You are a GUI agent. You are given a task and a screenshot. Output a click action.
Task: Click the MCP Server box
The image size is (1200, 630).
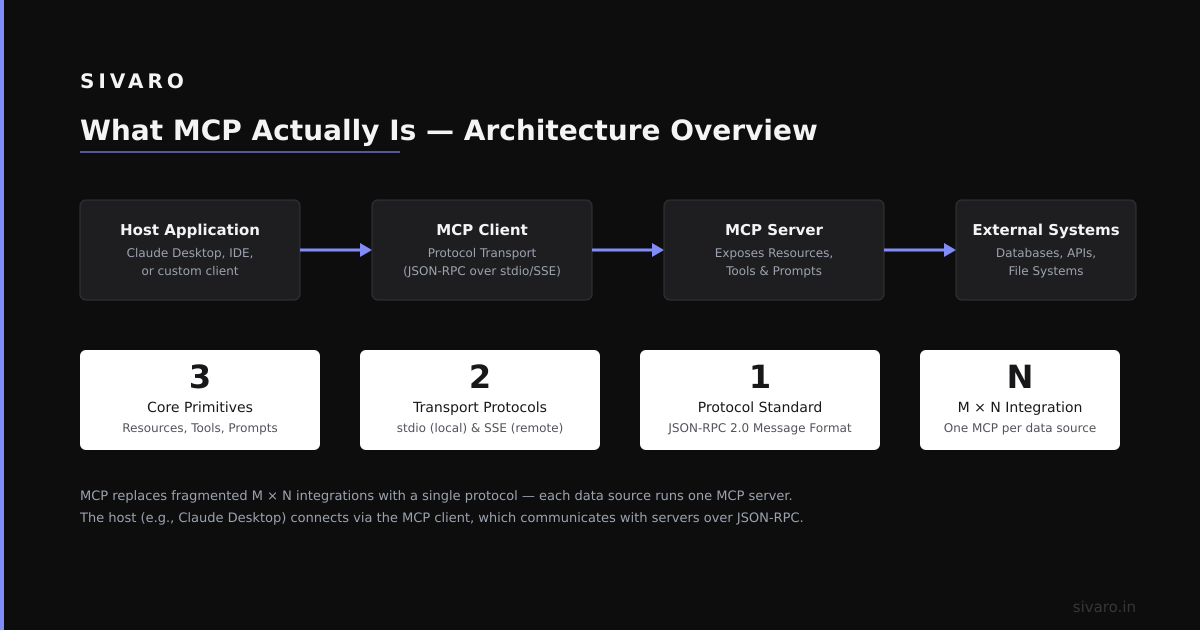pos(774,250)
